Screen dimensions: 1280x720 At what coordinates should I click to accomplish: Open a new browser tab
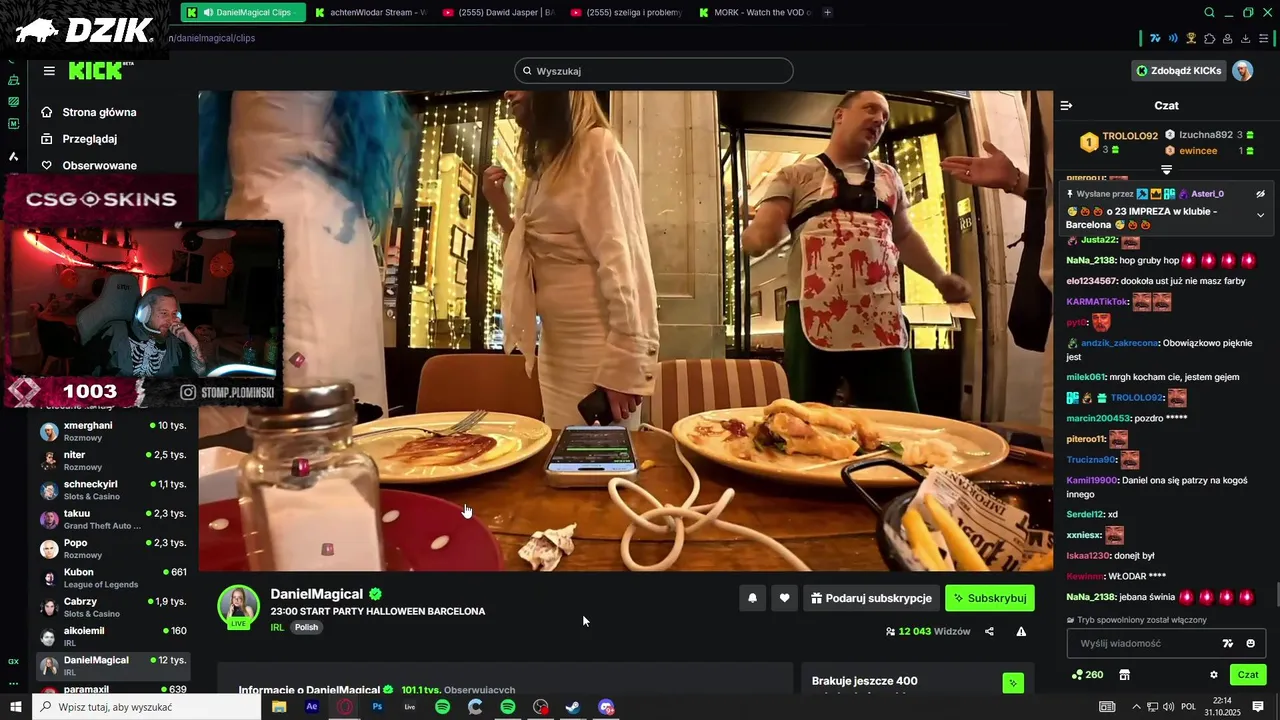(x=827, y=12)
